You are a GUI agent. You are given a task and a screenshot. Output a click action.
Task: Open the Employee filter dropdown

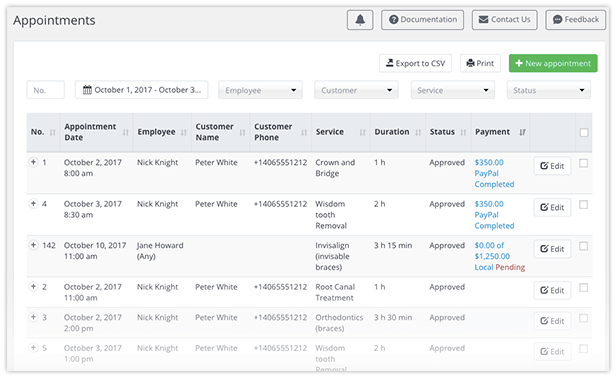pyautogui.click(x=260, y=90)
